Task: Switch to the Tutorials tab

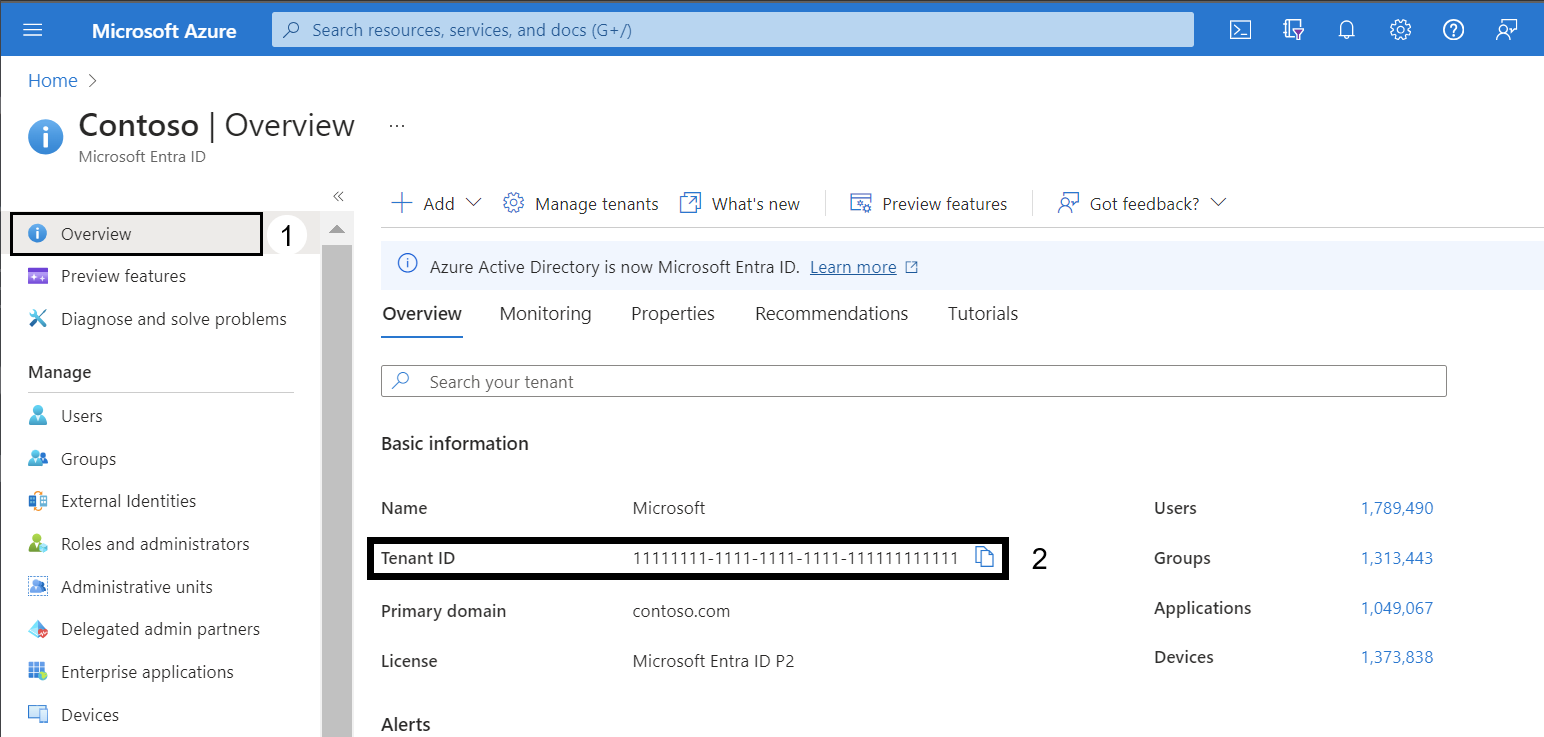Action: 983,314
